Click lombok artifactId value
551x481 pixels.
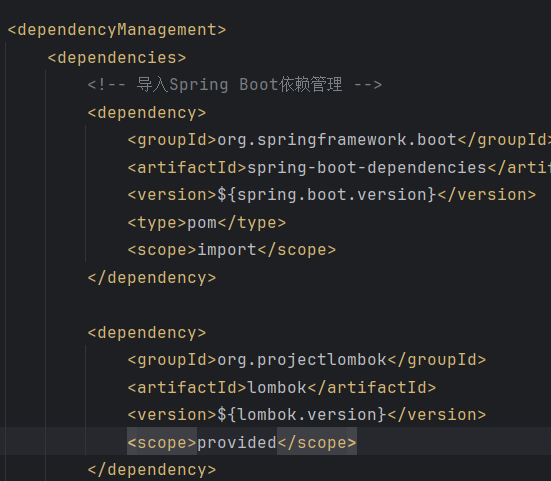(x=277, y=388)
